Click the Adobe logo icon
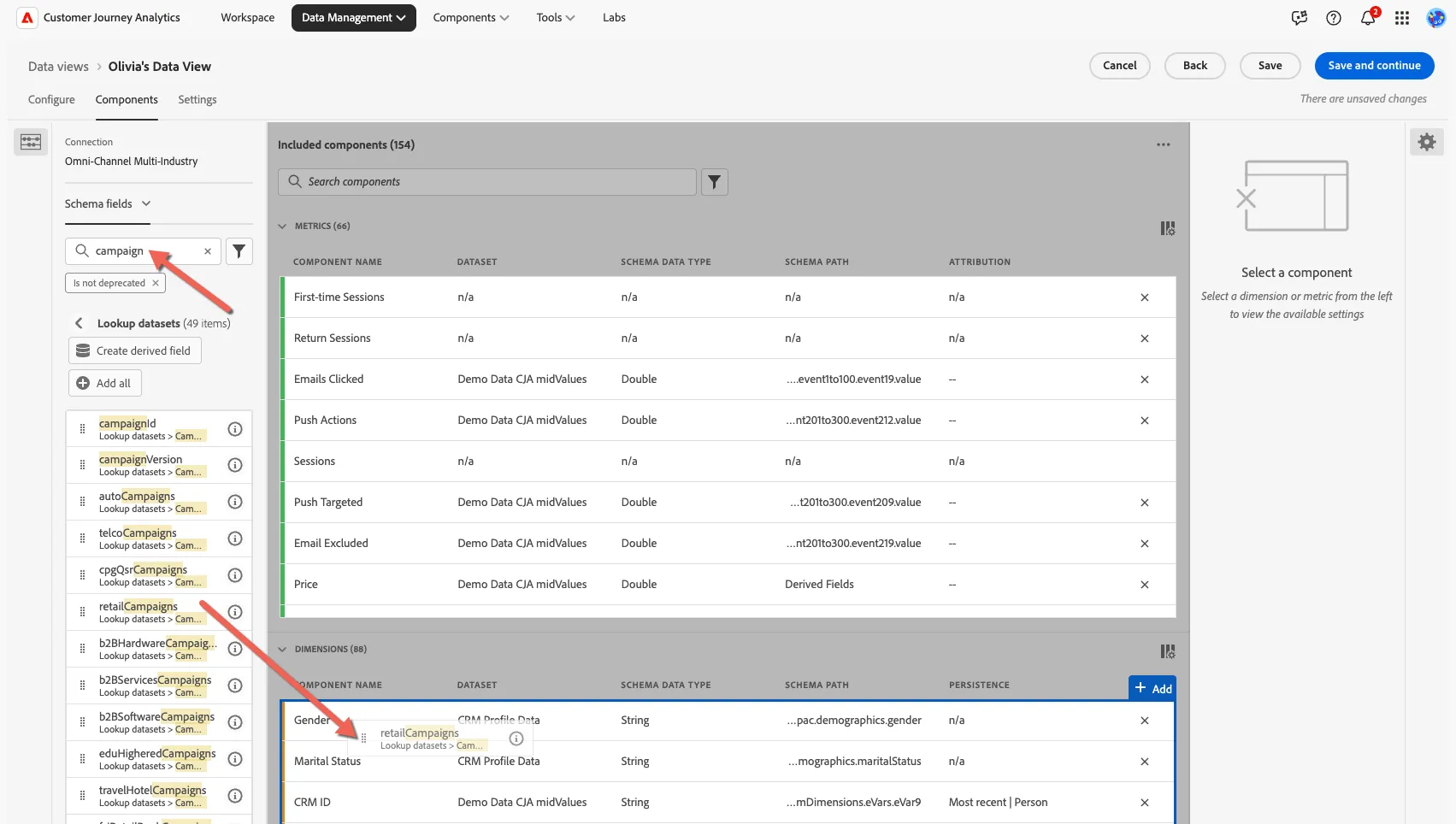The image size is (1456, 824). 27,17
